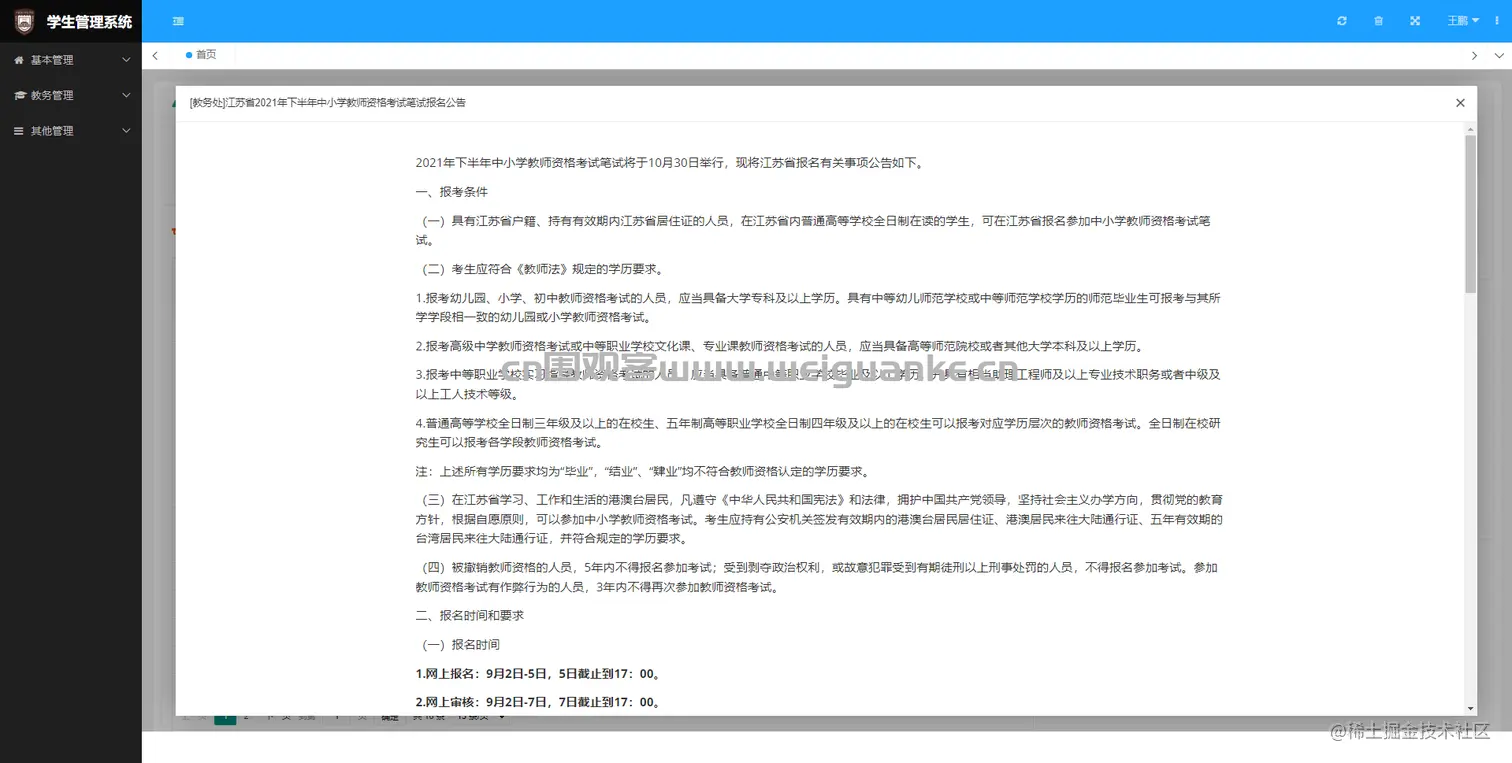The width and height of the screenshot is (1512, 763).
Task: Click the house icon beside 基本管理
Action: 18,60
